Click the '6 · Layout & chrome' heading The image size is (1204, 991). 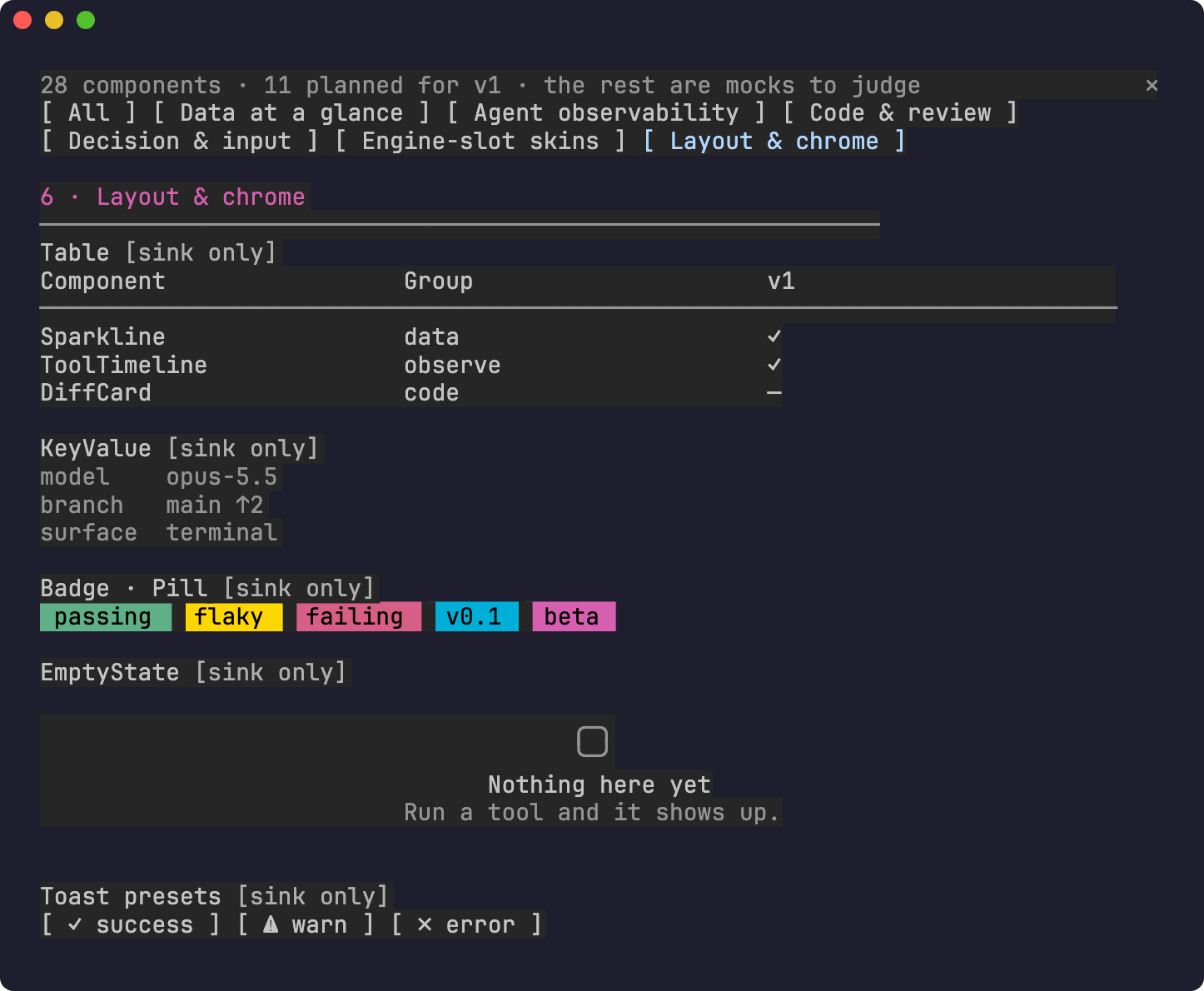click(x=173, y=197)
